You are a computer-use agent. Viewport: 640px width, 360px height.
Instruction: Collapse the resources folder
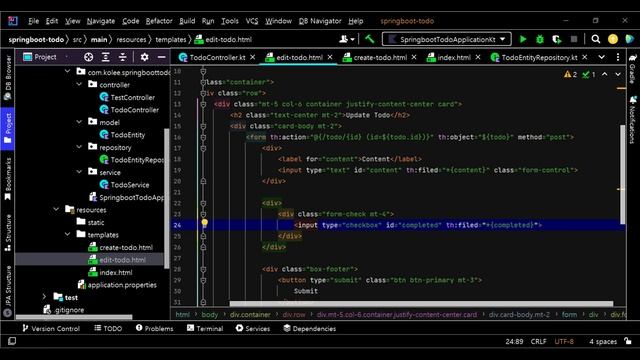[56, 209]
